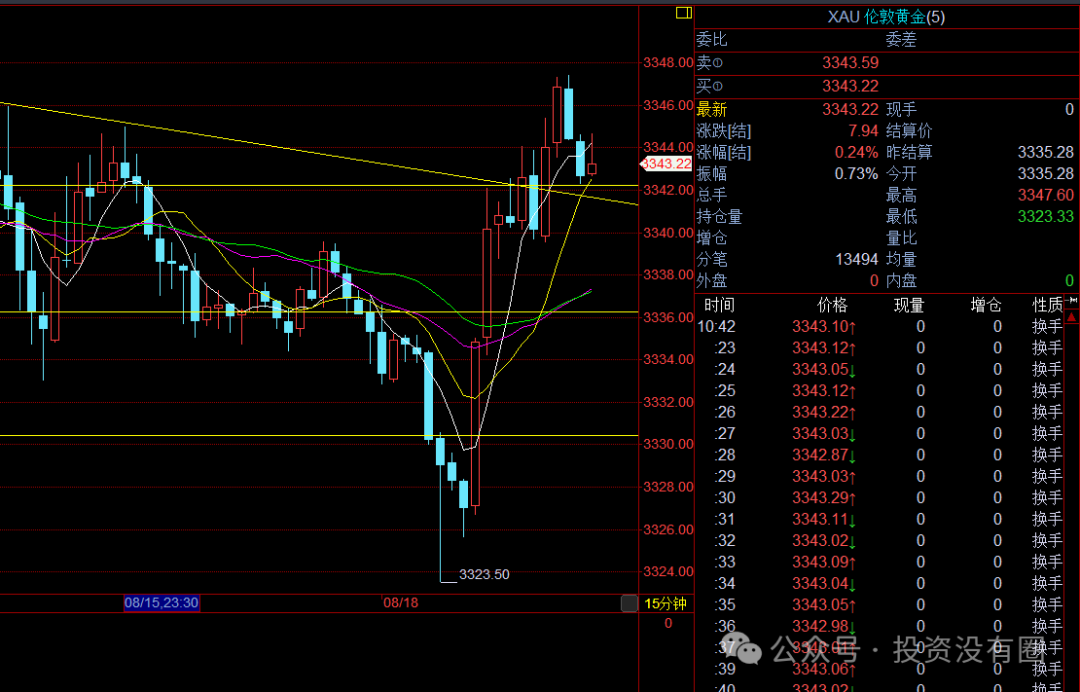Screen dimensions: 1080x692
Task: Click the 08/18 date label on time axis
Action: coord(401,602)
